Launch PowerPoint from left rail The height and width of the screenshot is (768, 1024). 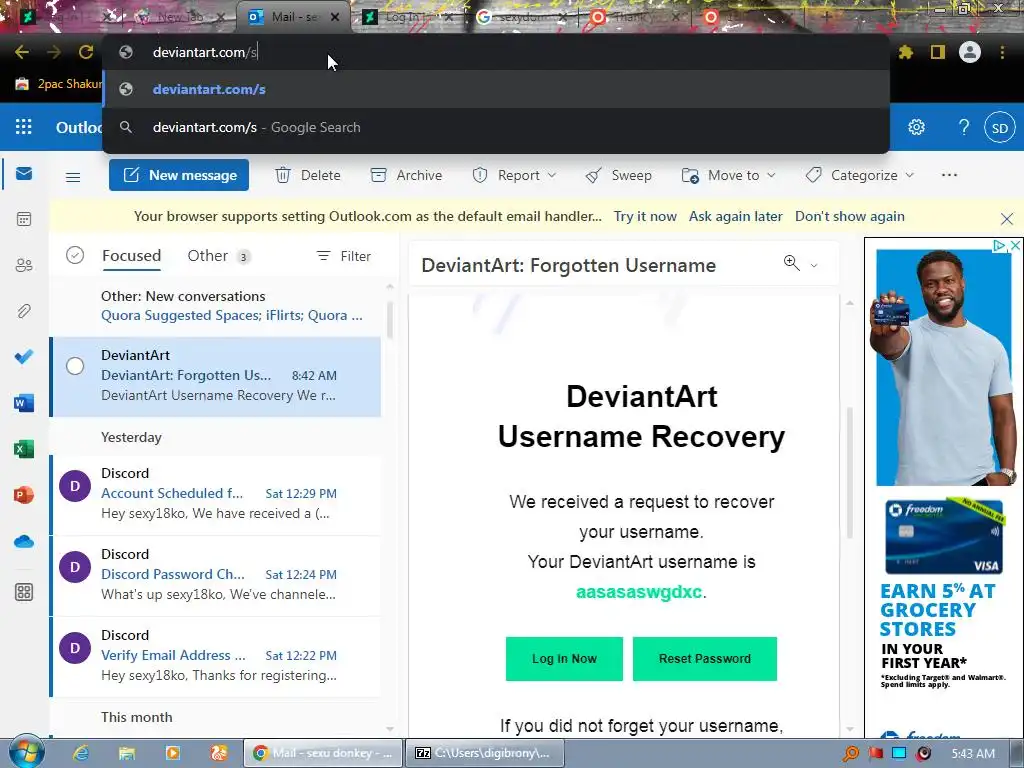point(24,495)
